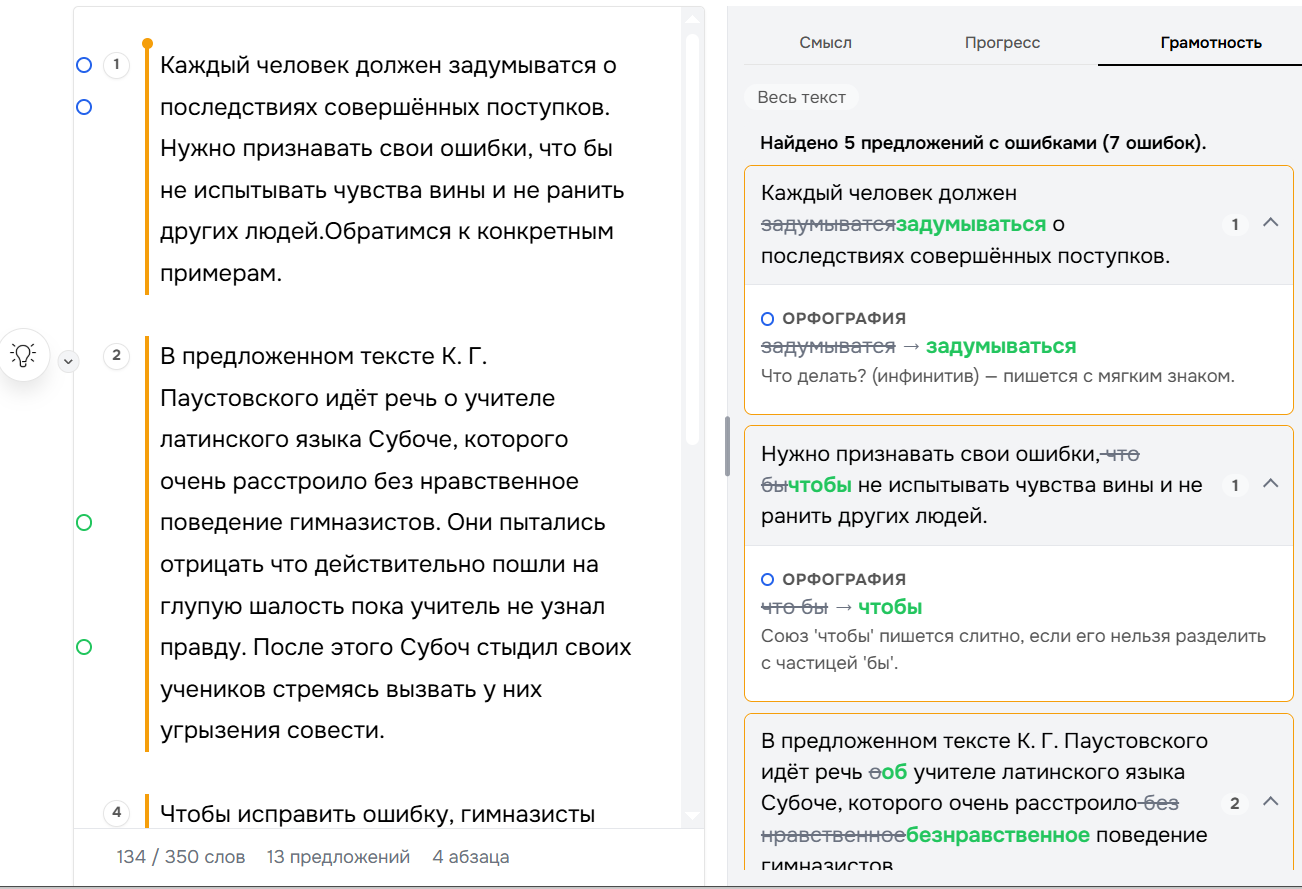Screen dimensions: 1302x889
Task: Click error count badge on 'Нужно признавать' card
Action: (x=1235, y=485)
